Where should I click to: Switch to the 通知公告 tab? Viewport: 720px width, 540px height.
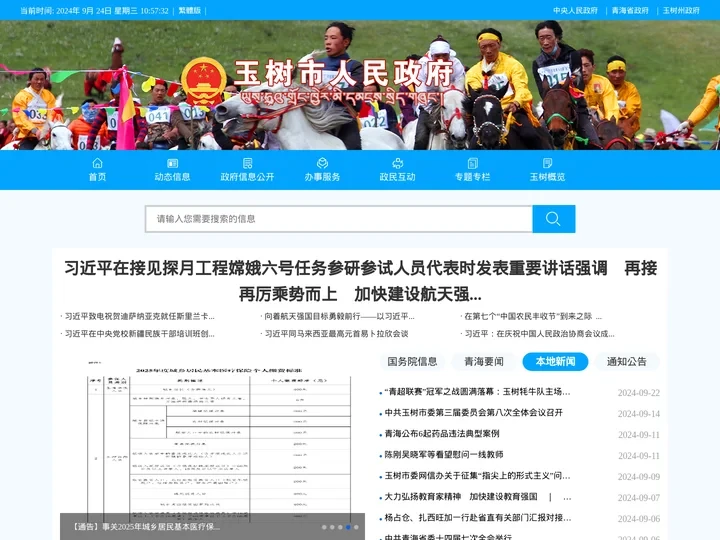627,361
